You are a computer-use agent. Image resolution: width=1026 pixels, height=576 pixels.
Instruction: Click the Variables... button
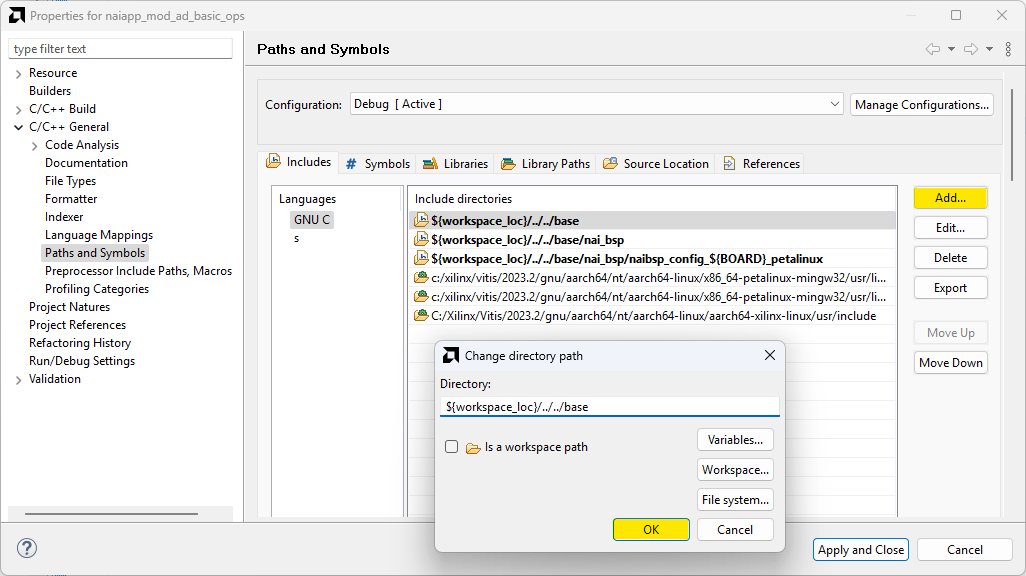pos(735,440)
